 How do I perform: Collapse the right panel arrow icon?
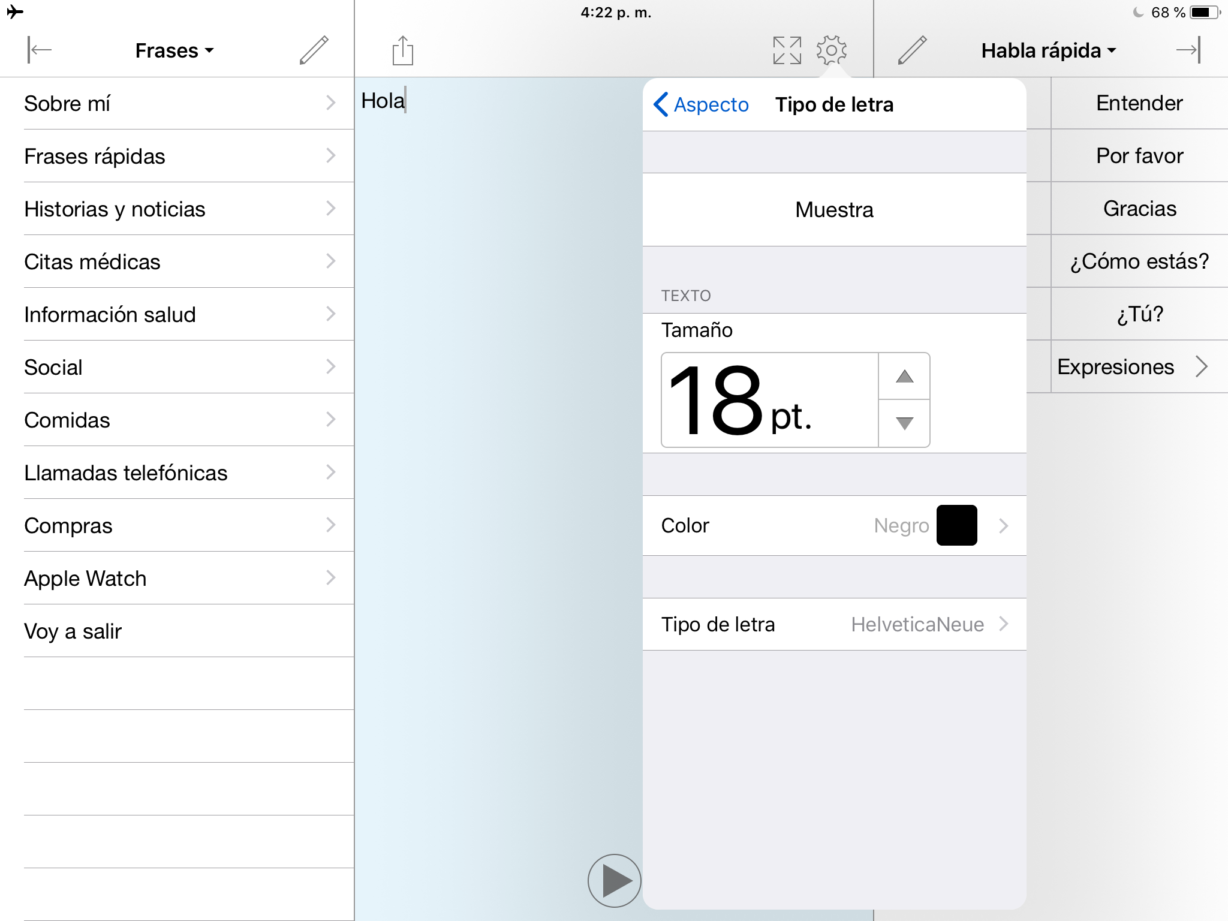(x=1188, y=50)
